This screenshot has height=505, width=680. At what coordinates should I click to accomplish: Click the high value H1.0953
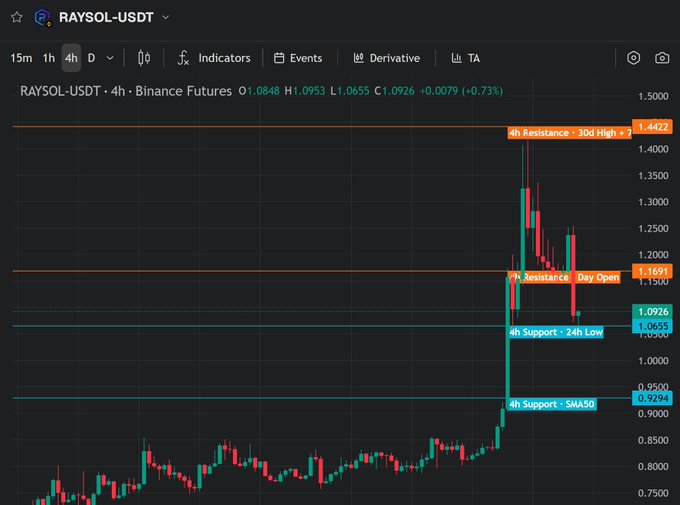pos(304,91)
